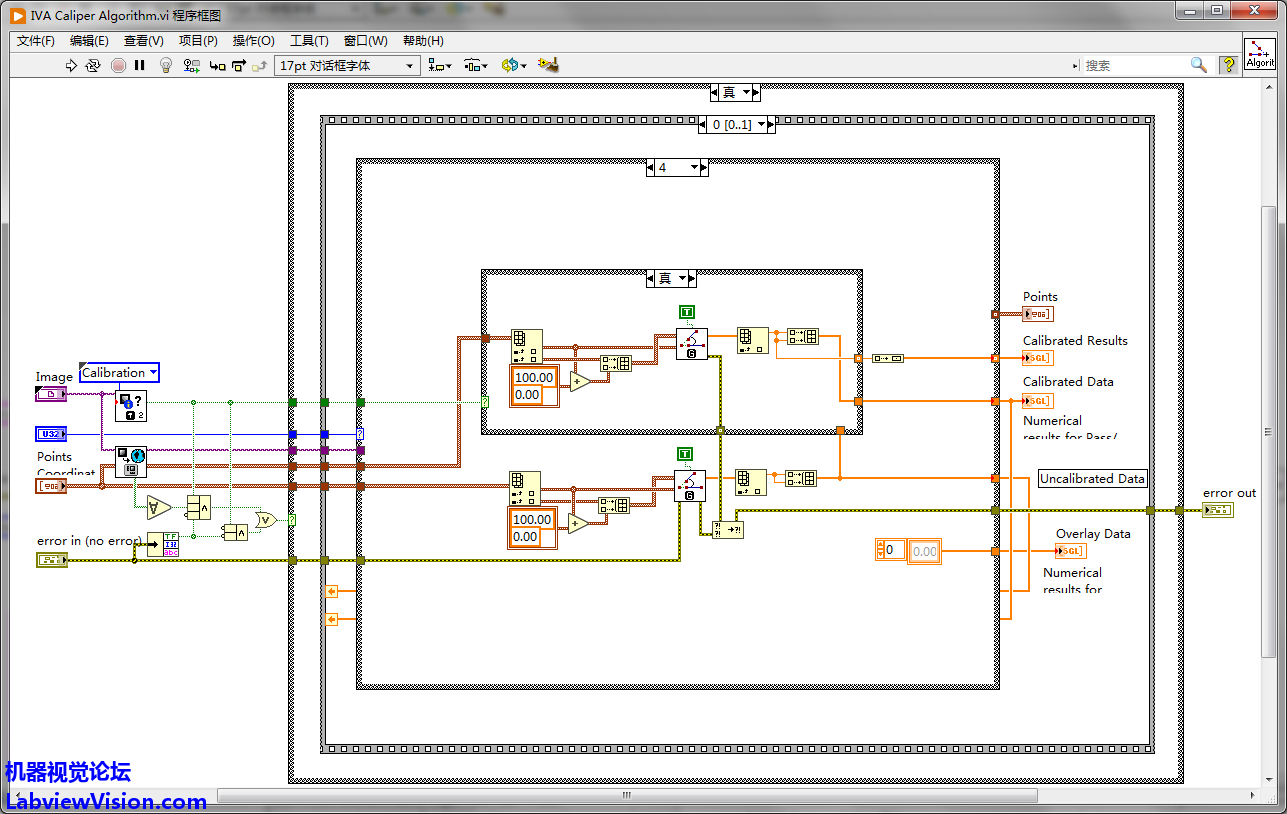The height and width of the screenshot is (814, 1287).
Task: Click the Step Into debugging icon
Action: click(x=217, y=66)
